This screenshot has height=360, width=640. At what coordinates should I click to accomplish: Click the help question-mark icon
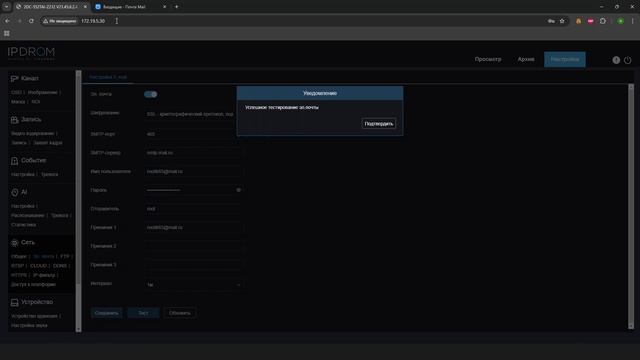pos(616,60)
